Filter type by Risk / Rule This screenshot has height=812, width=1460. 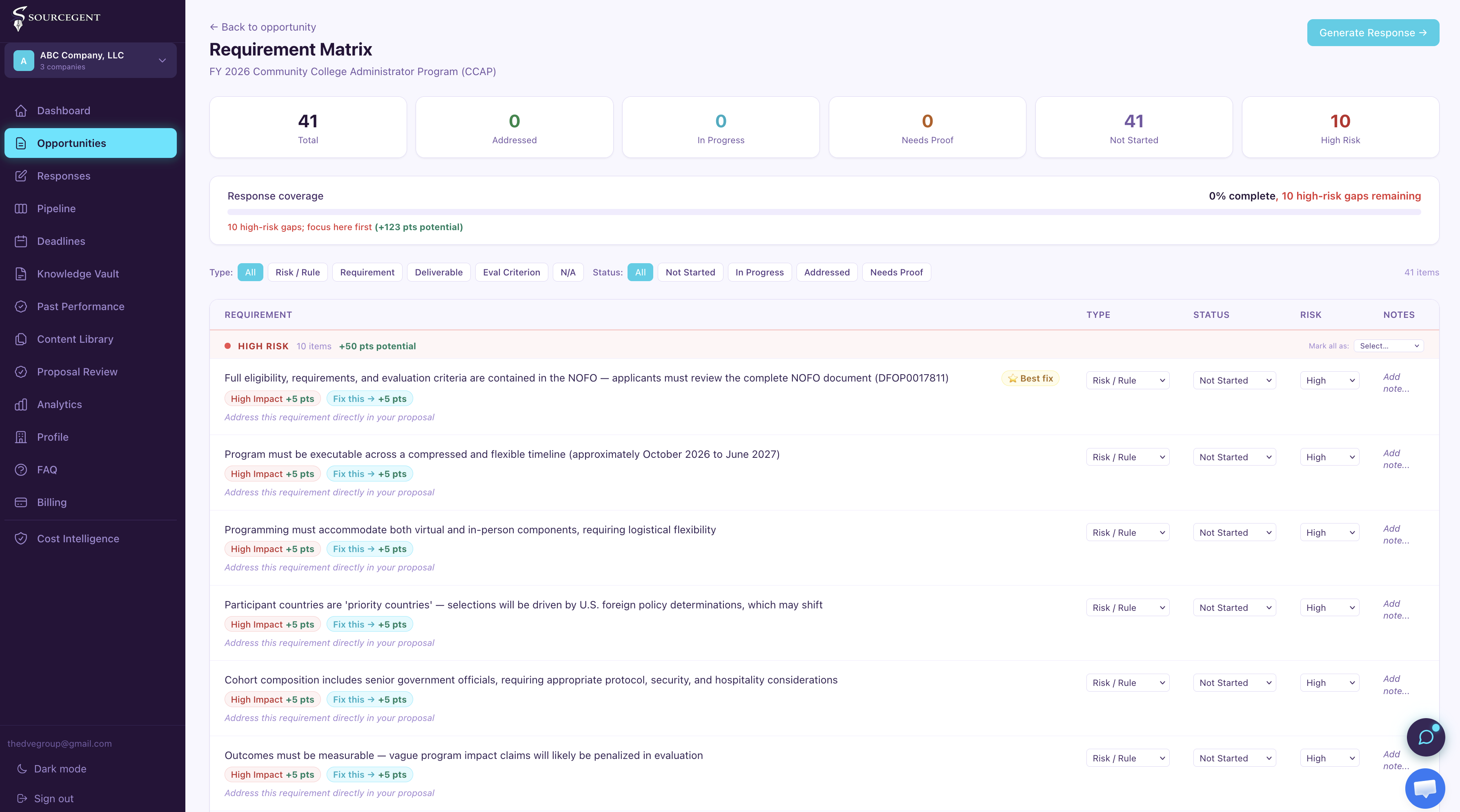click(x=298, y=272)
